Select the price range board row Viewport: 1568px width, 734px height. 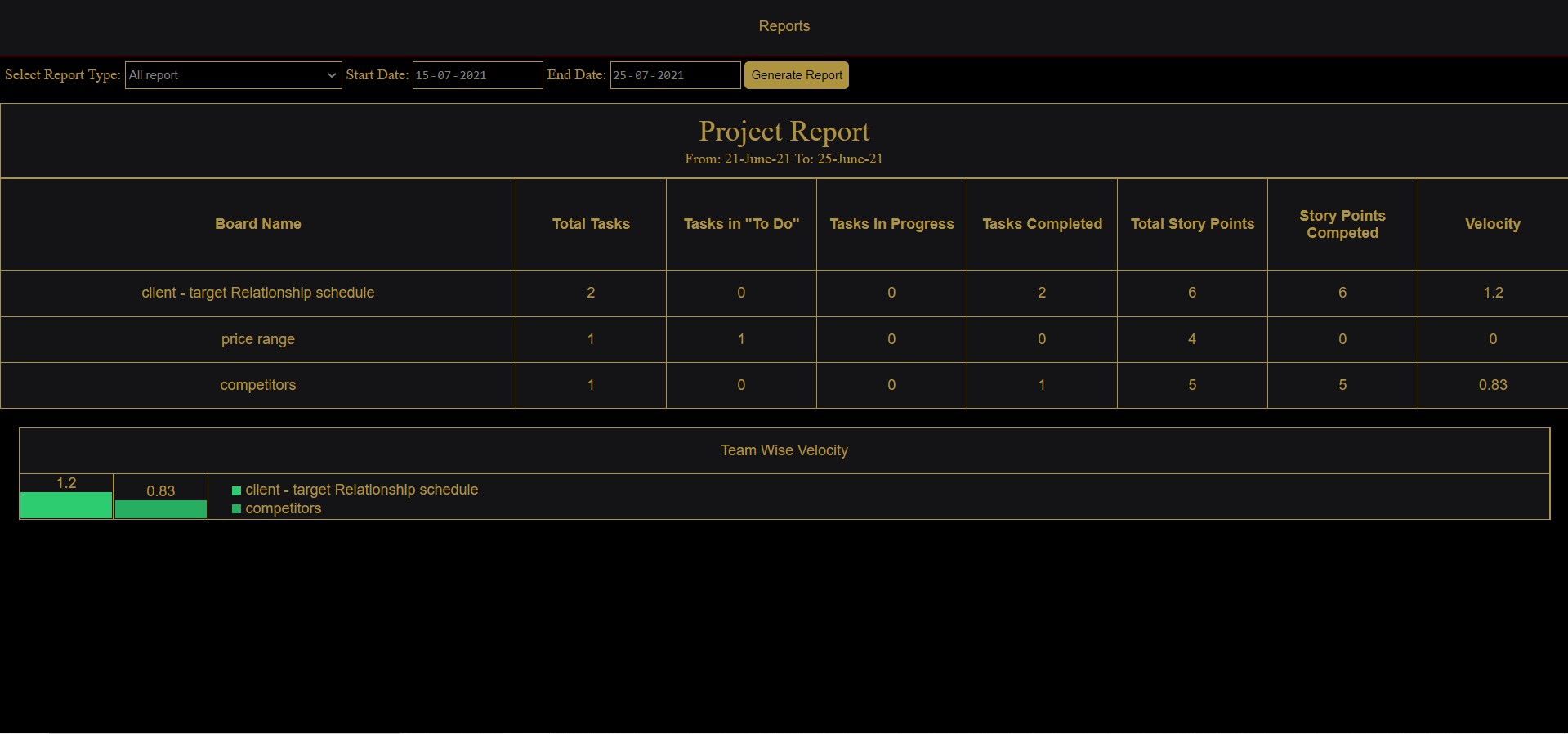point(258,339)
